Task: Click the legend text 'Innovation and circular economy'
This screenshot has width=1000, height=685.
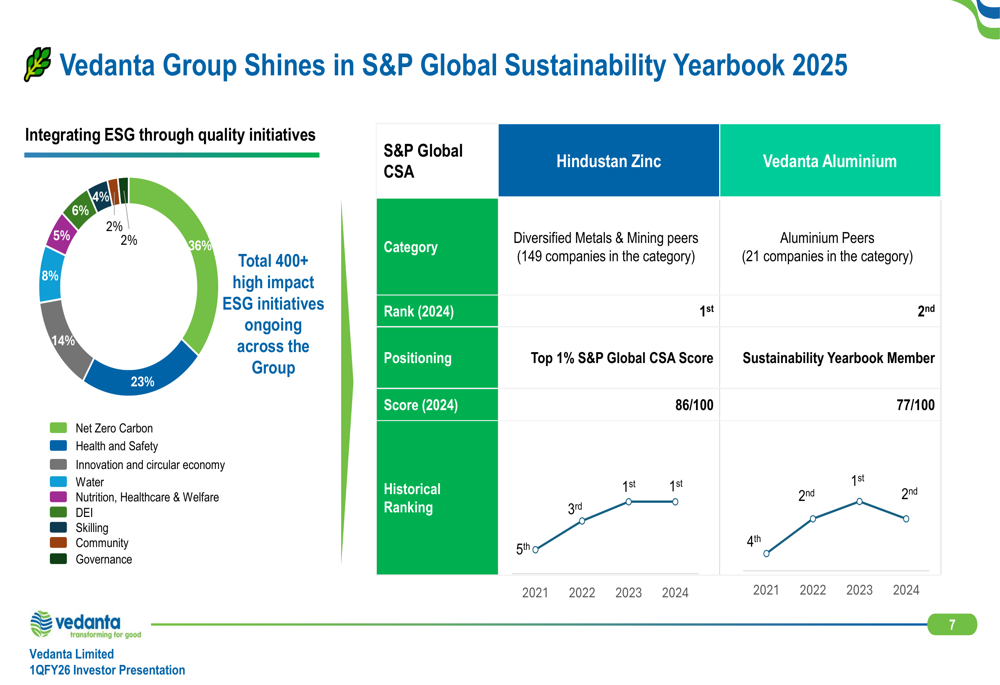Action: [x=150, y=465]
